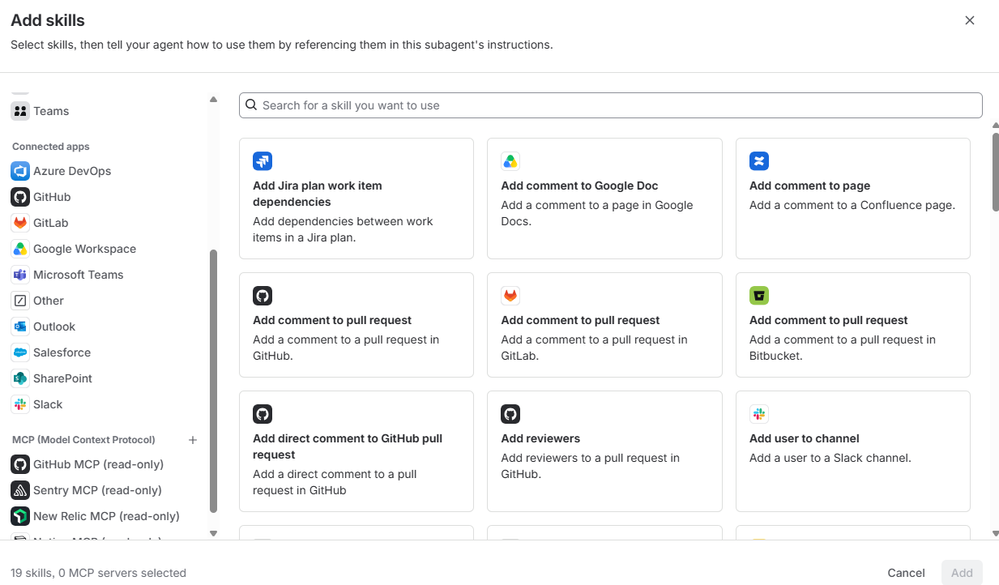Click '19 skills, 0 MCP servers selected' text
Viewport: 999px width, 585px height.
point(98,573)
